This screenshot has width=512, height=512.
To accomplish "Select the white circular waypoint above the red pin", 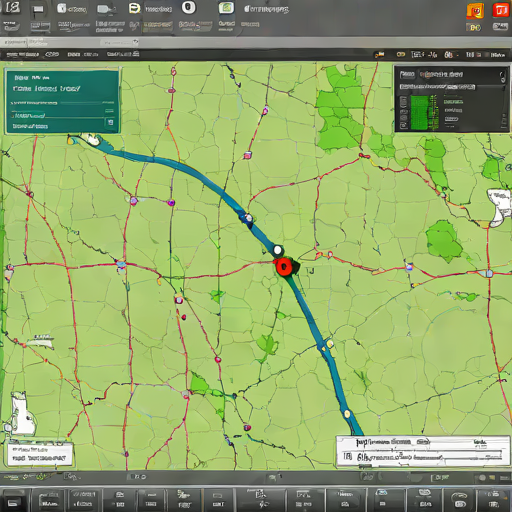I will click(277, 249).
